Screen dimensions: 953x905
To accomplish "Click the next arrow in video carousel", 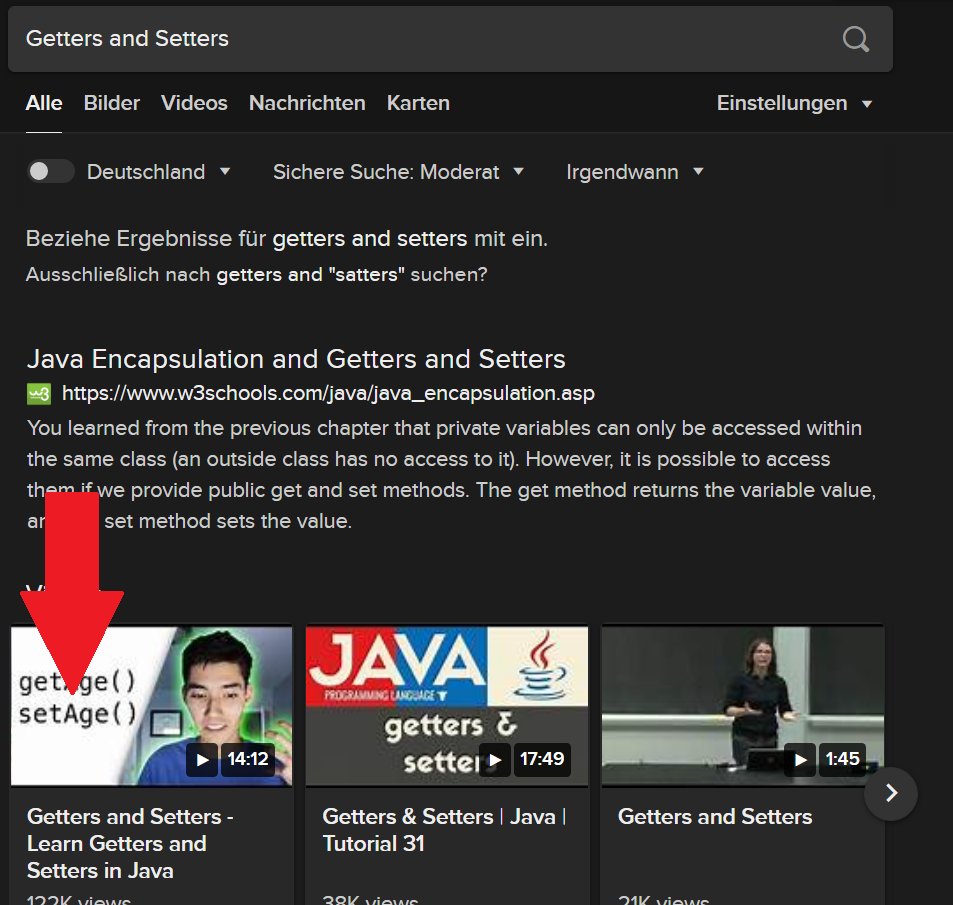I will coord(891,793).
